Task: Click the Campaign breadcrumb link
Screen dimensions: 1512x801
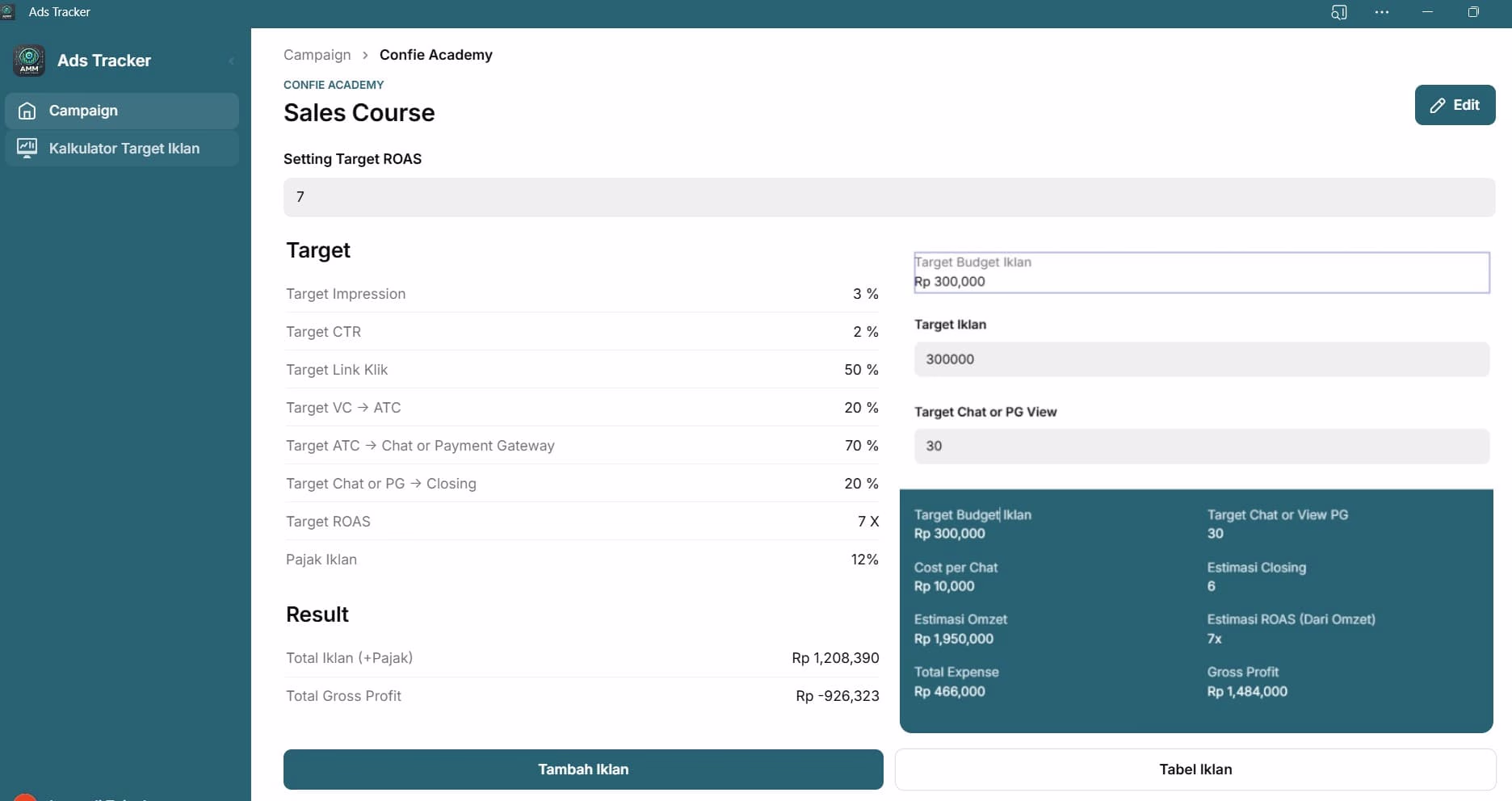Action: pyautogui.click(x=317, y=55)
